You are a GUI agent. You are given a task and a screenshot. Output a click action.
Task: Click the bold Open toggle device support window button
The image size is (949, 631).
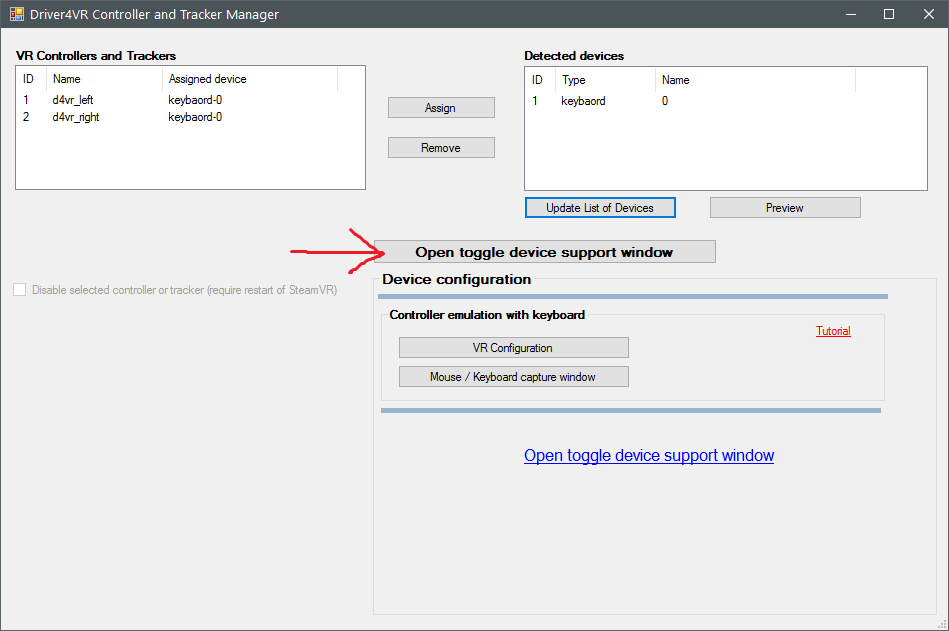click(544, 252)
